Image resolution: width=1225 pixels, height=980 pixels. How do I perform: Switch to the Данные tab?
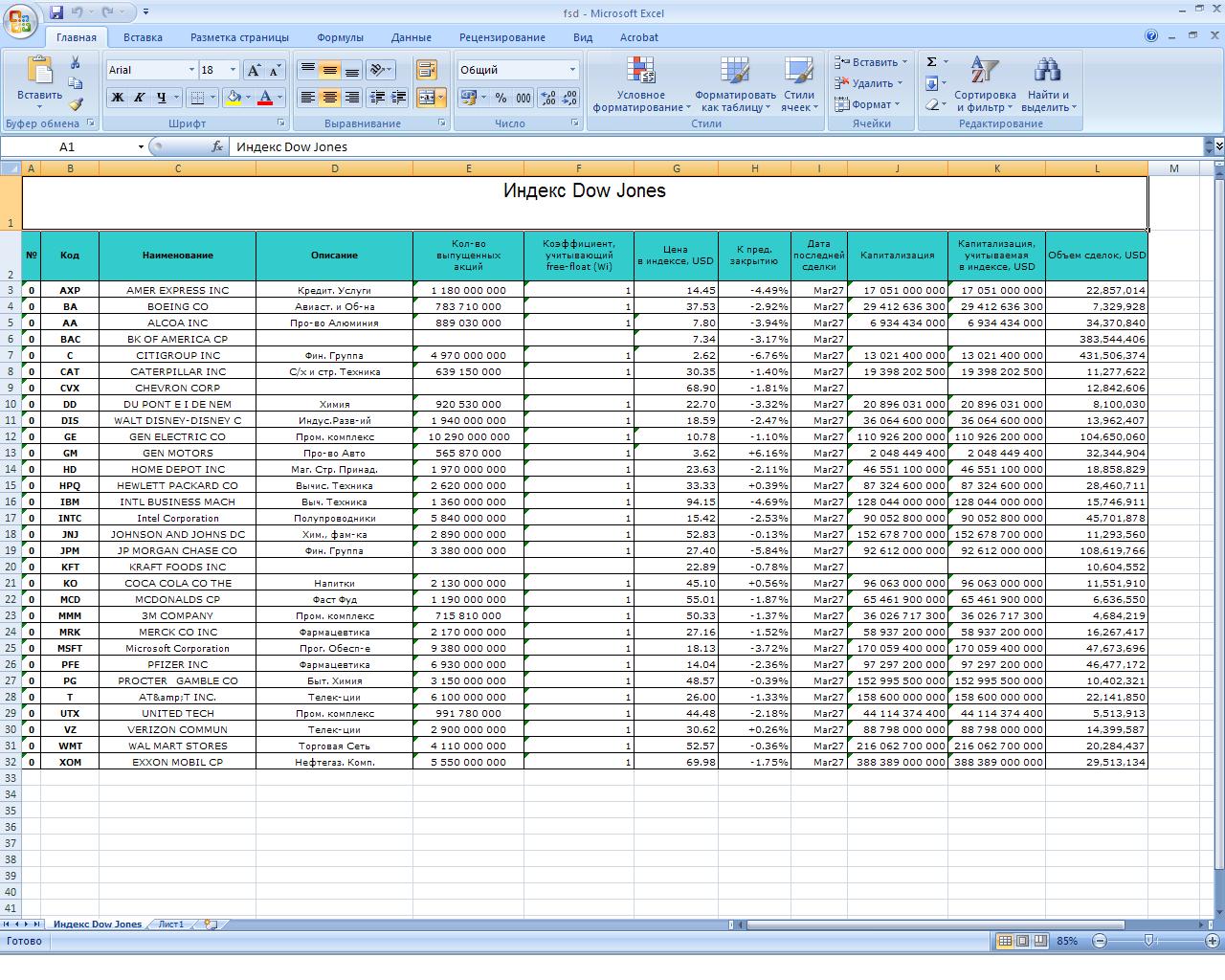click(x=411, y=37)
